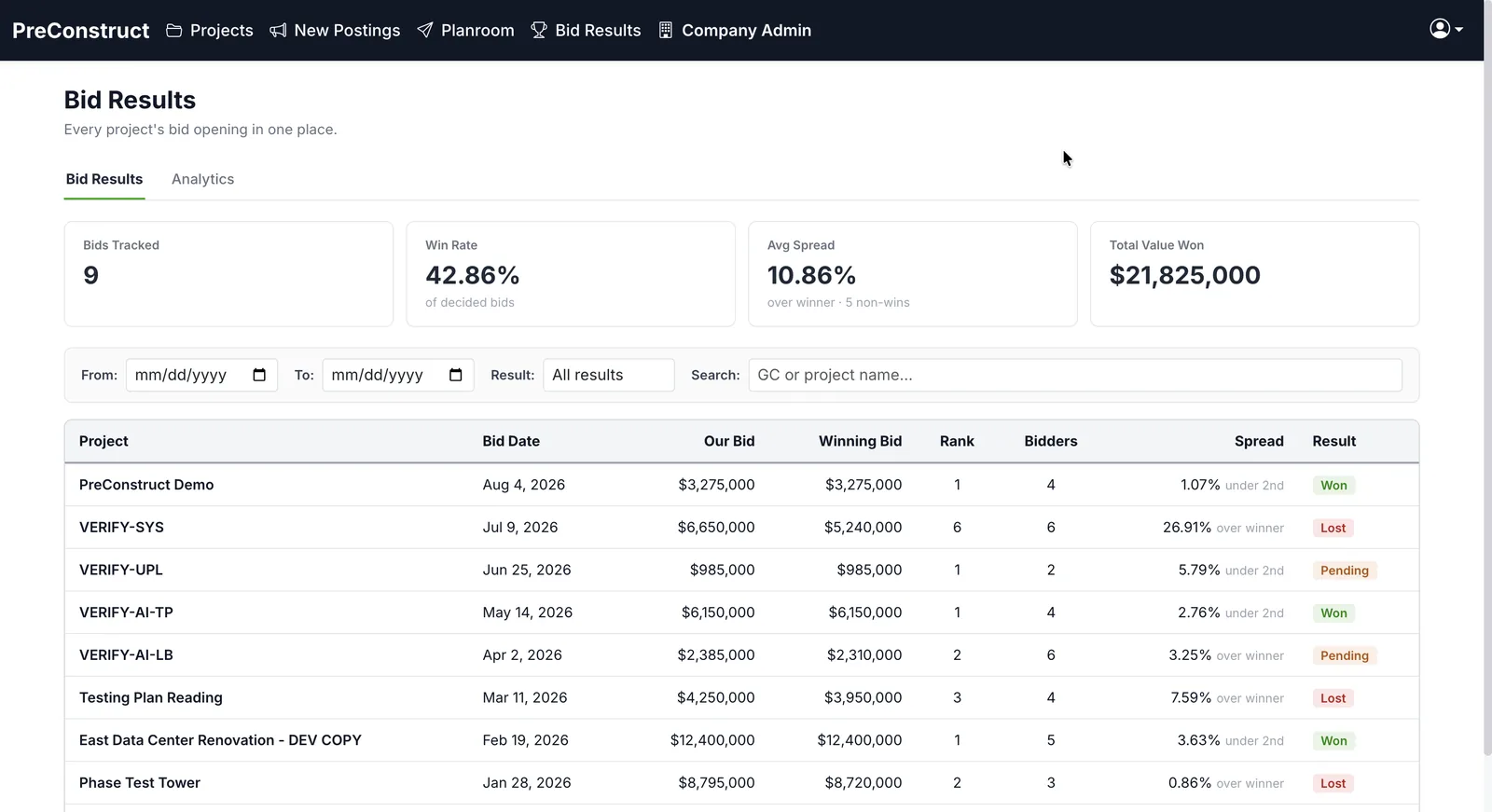Click the Mar 11, 2026 bid date

(x=524, y=697)
